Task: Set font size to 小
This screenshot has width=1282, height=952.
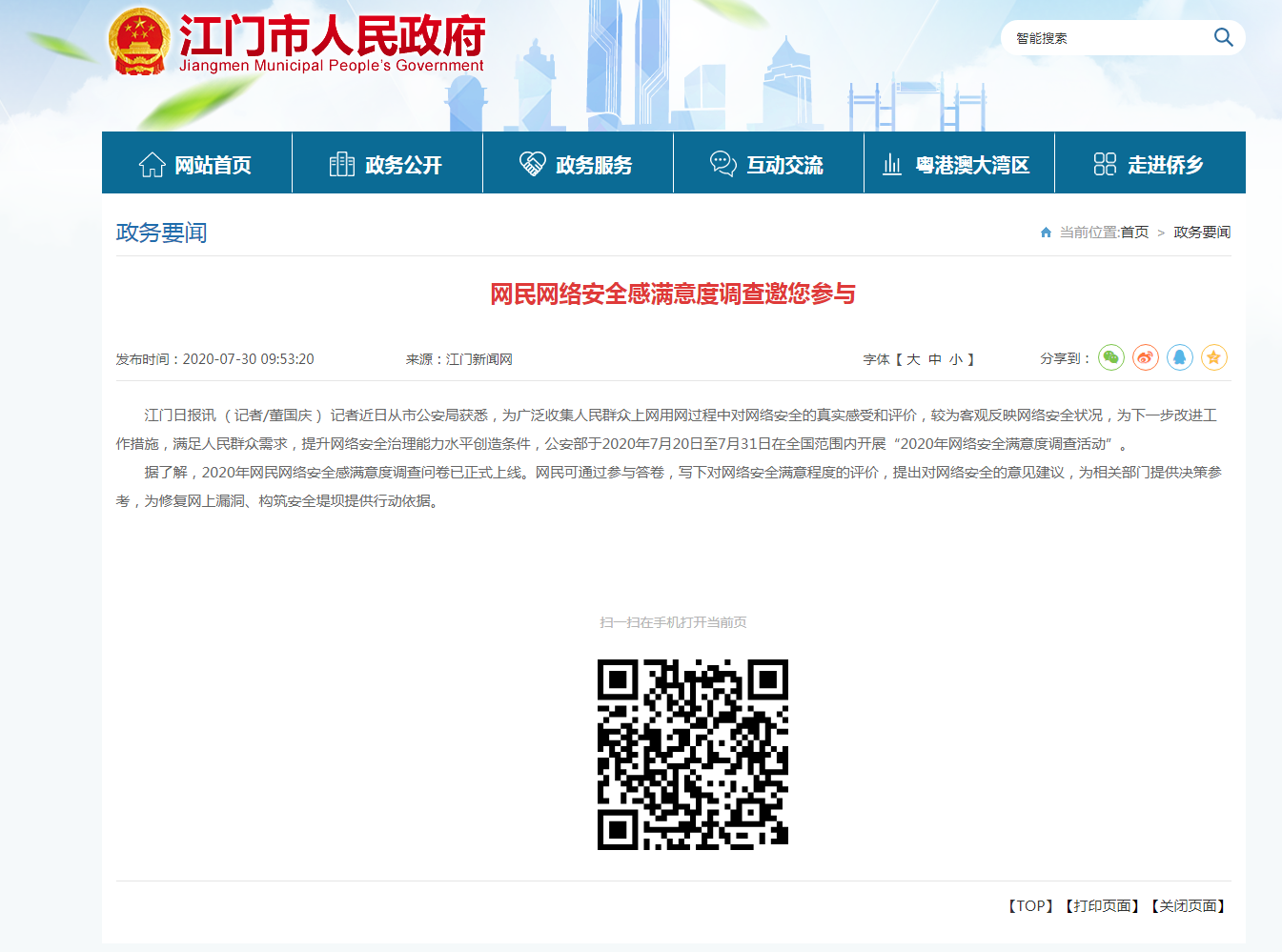Action: click(x=956, y=359)
